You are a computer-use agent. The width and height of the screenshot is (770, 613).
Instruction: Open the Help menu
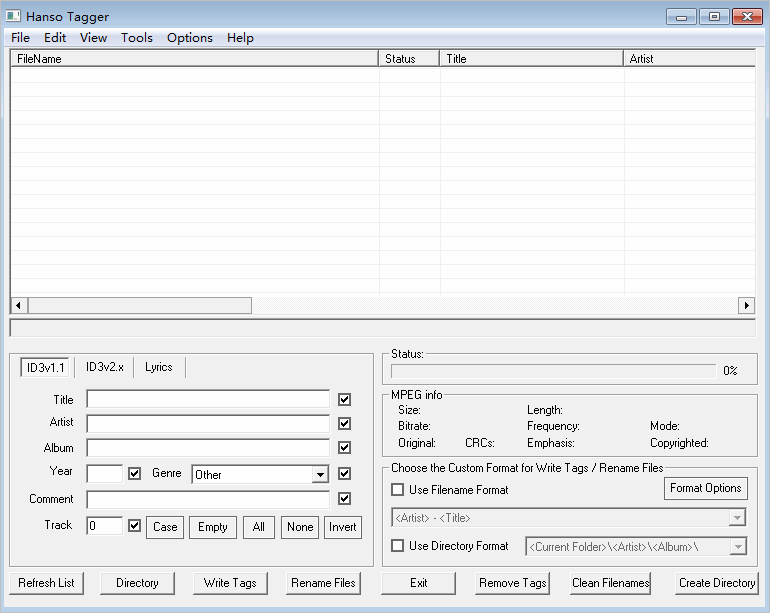click(240, 38)
